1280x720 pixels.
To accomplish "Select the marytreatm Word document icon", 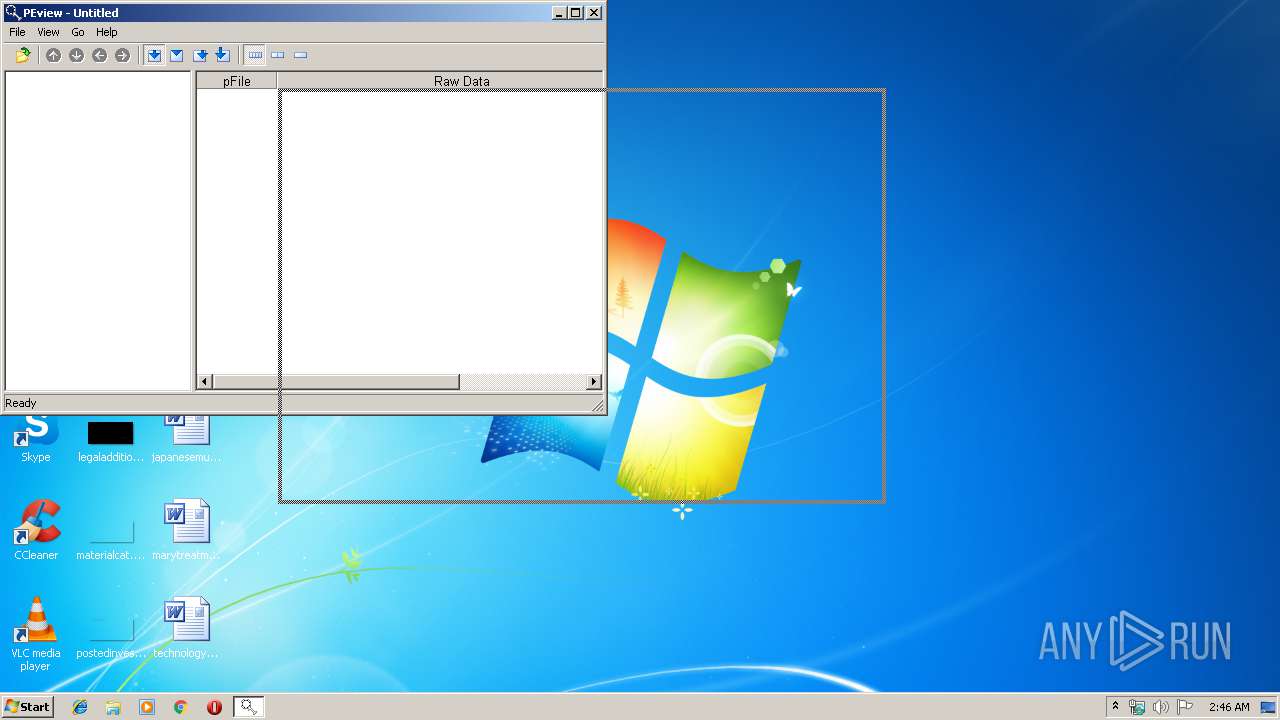I will [x=186, y=530].
